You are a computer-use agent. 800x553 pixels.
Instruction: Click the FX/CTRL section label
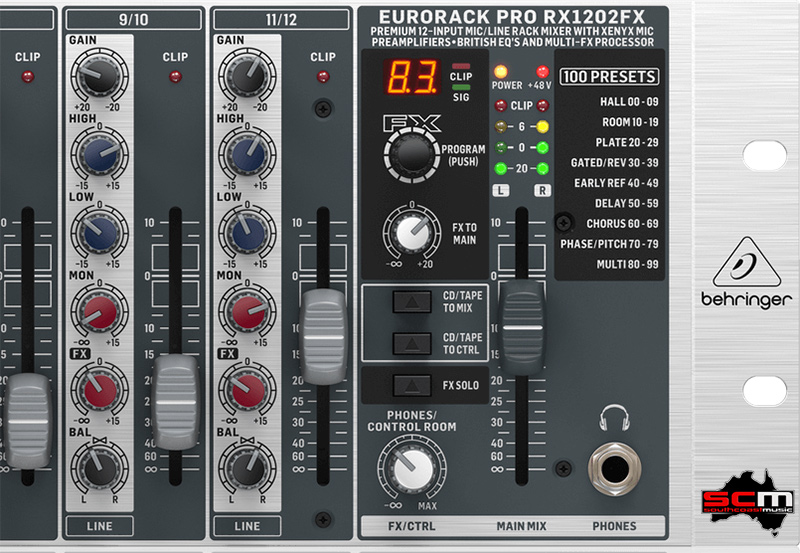[x=412, y=526]
